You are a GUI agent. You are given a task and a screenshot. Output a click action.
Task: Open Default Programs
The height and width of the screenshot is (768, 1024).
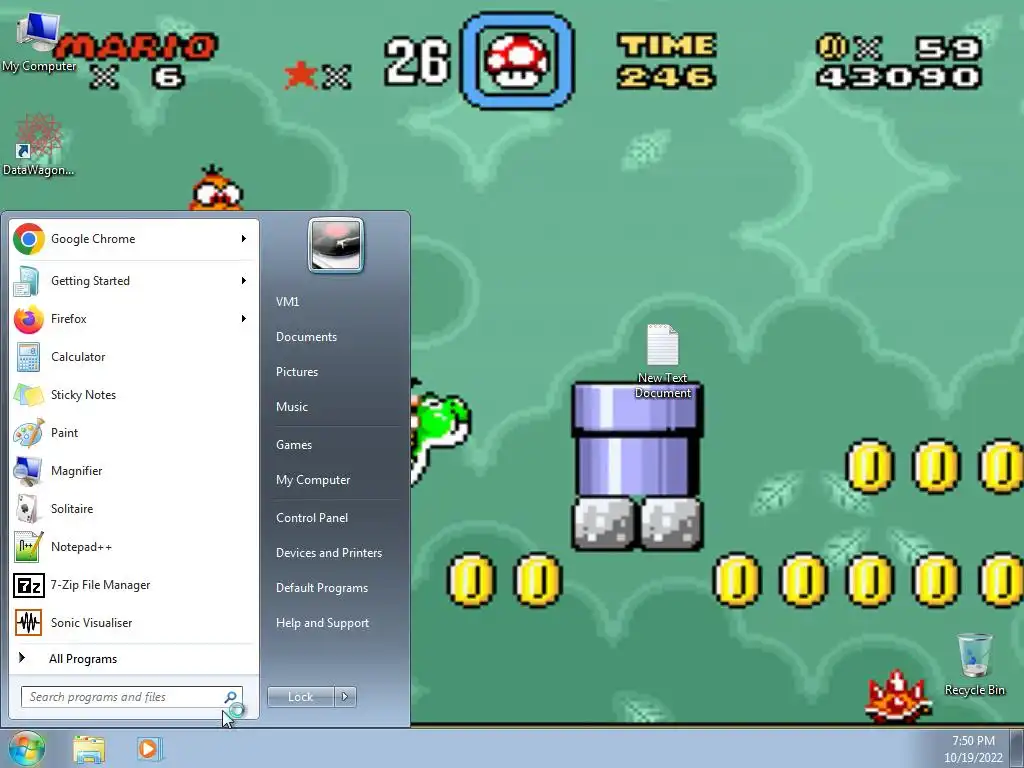point(322,588)
